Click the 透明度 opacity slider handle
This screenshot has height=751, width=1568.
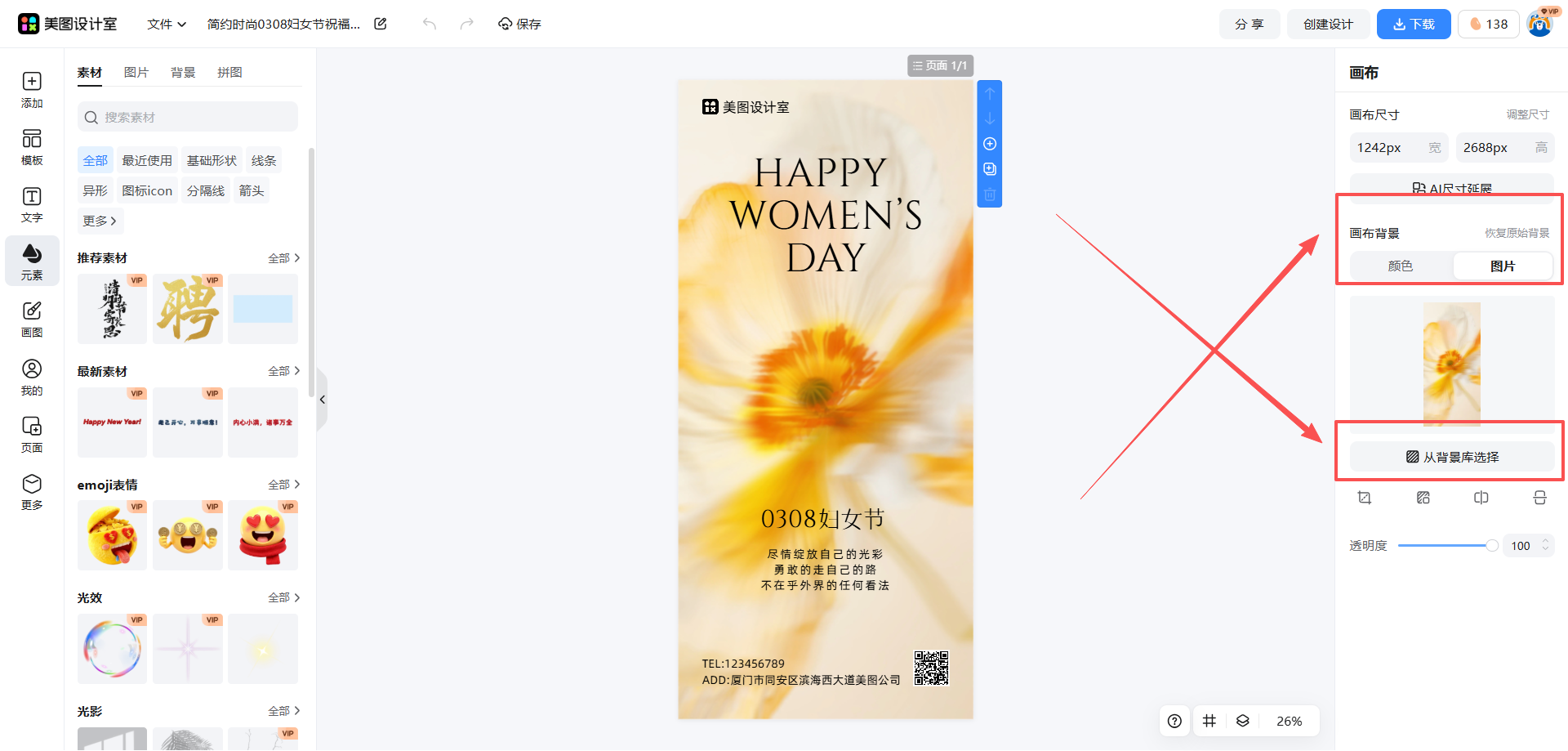pyautogui.click(x=1491, y=546)
